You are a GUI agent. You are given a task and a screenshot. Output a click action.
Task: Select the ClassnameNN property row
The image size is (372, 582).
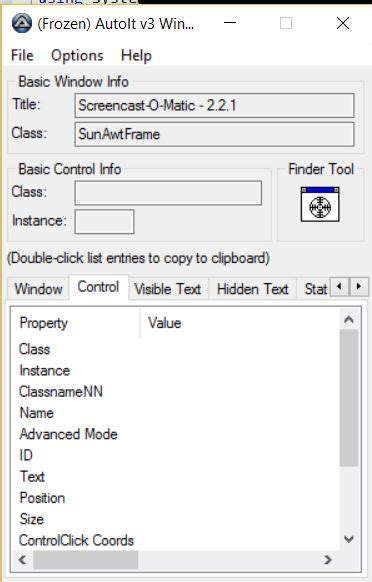[x=174, y=392]
